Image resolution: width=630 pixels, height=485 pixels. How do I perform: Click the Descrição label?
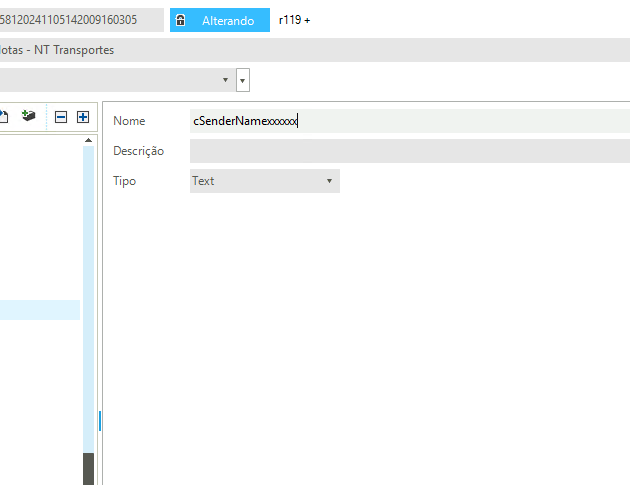coord(138,151)
